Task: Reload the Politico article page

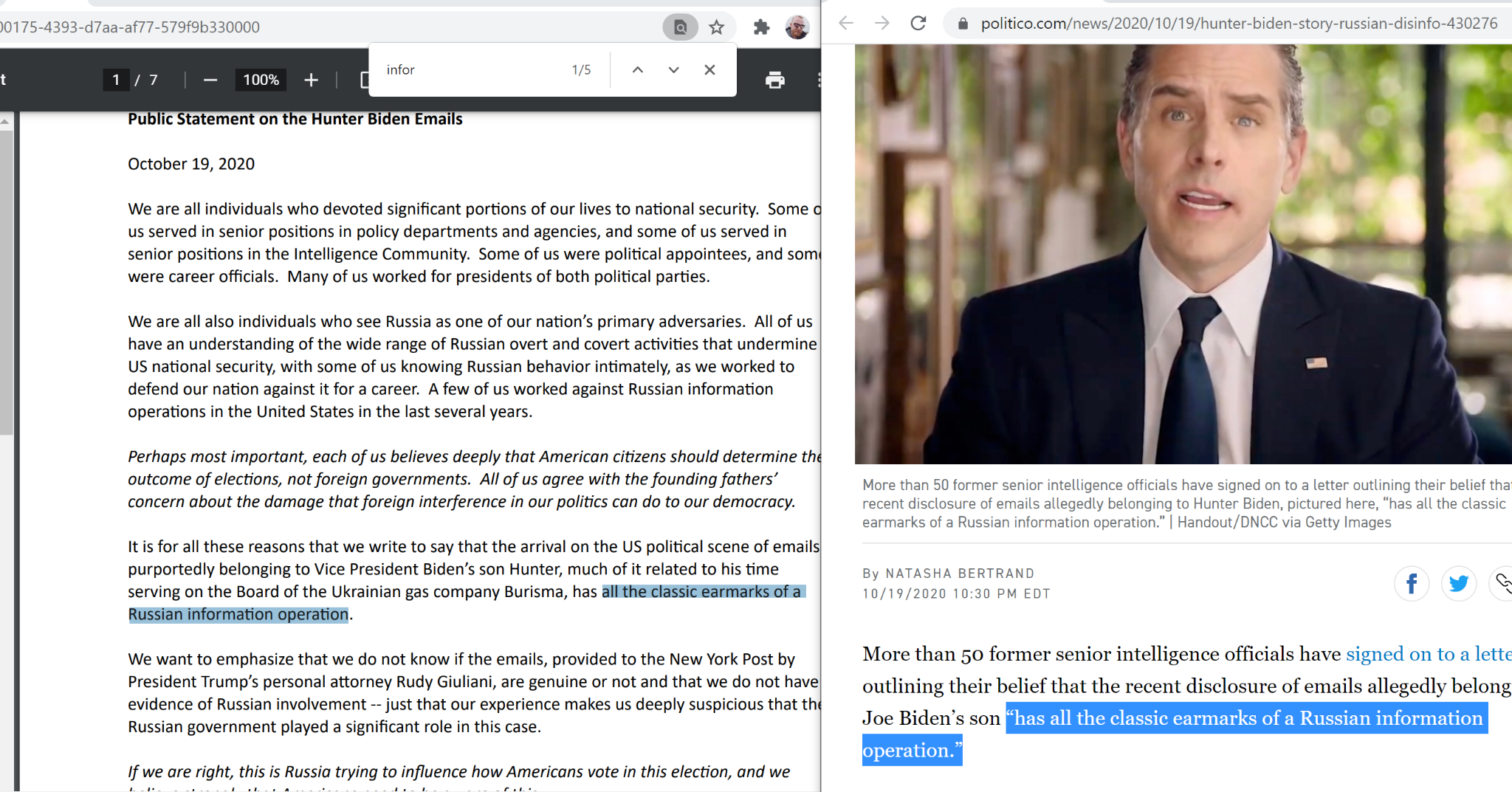Action: [918, 23]
